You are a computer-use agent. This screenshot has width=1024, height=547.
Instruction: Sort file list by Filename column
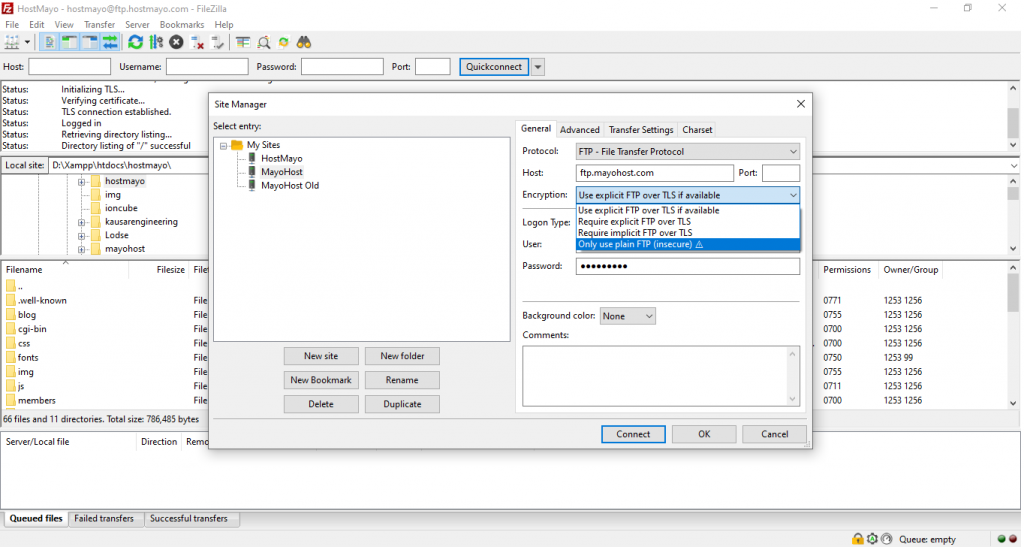pos(24,270)
